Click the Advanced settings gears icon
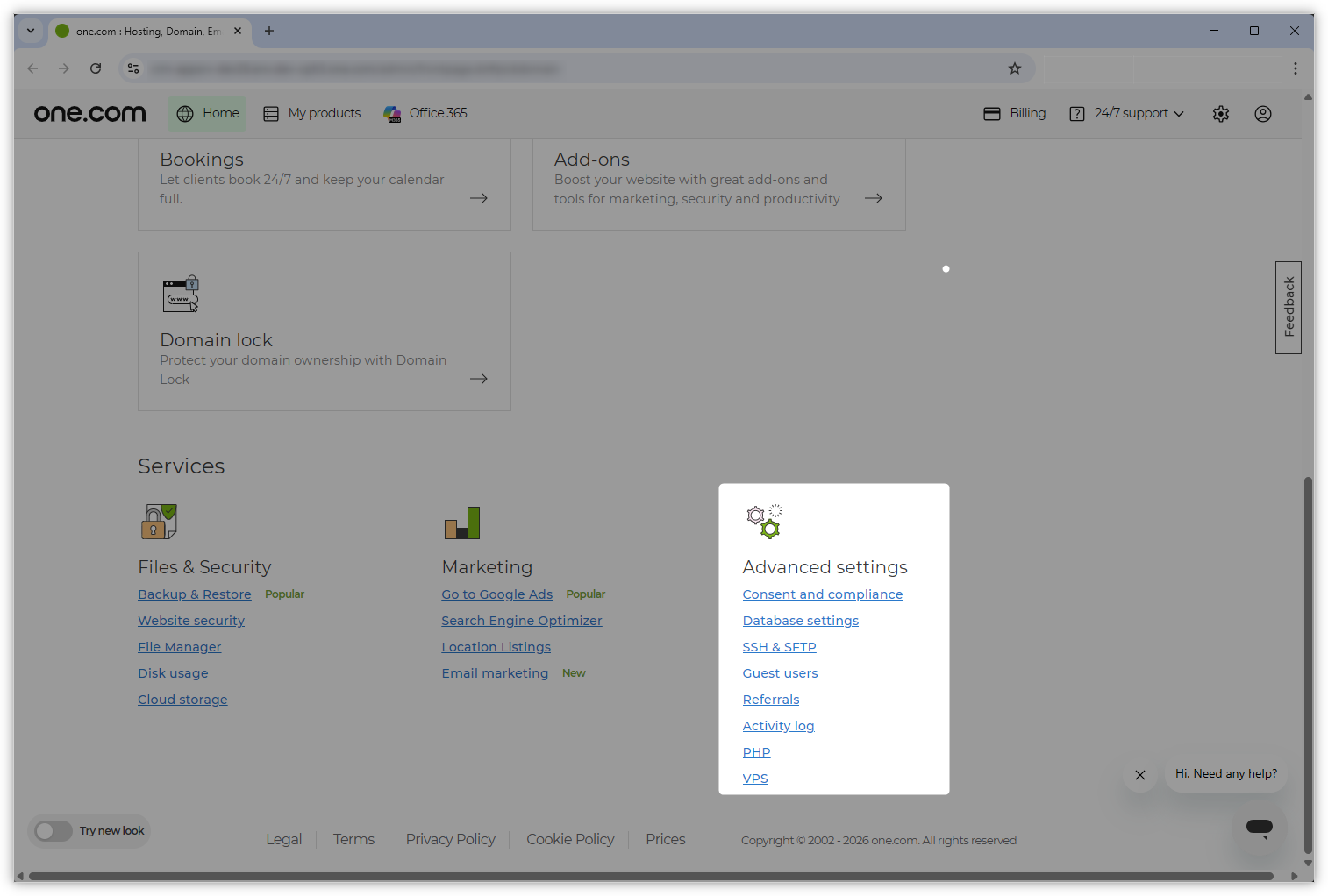This screenshot has width=1328, height=896. pyautogui.click(x=763, y=520)
